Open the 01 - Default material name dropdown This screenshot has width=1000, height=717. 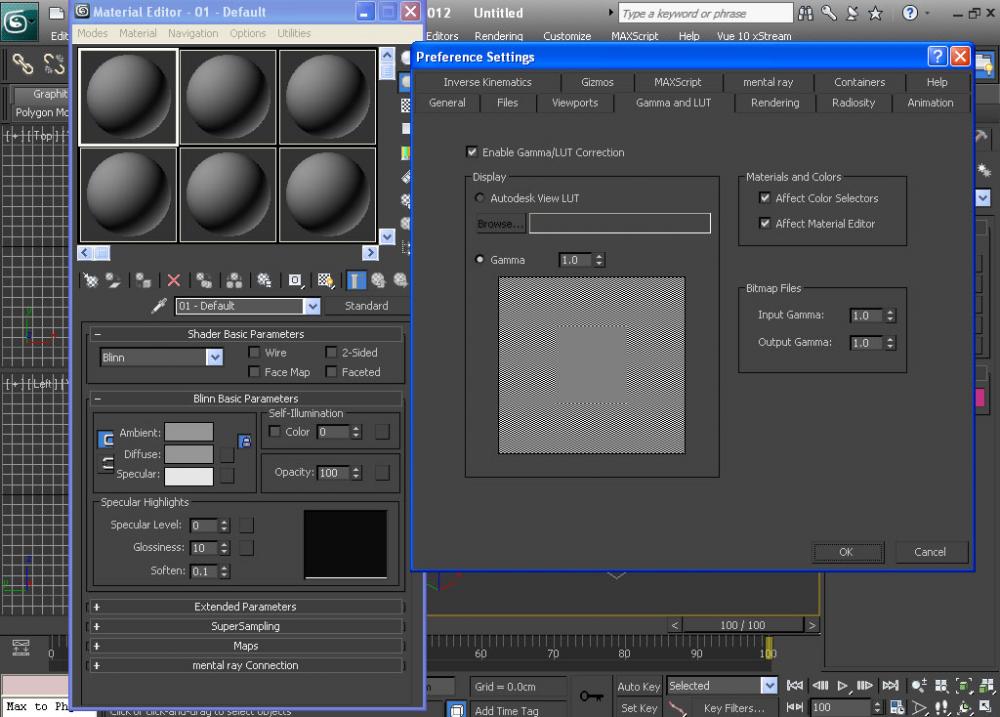click(312, 306)
